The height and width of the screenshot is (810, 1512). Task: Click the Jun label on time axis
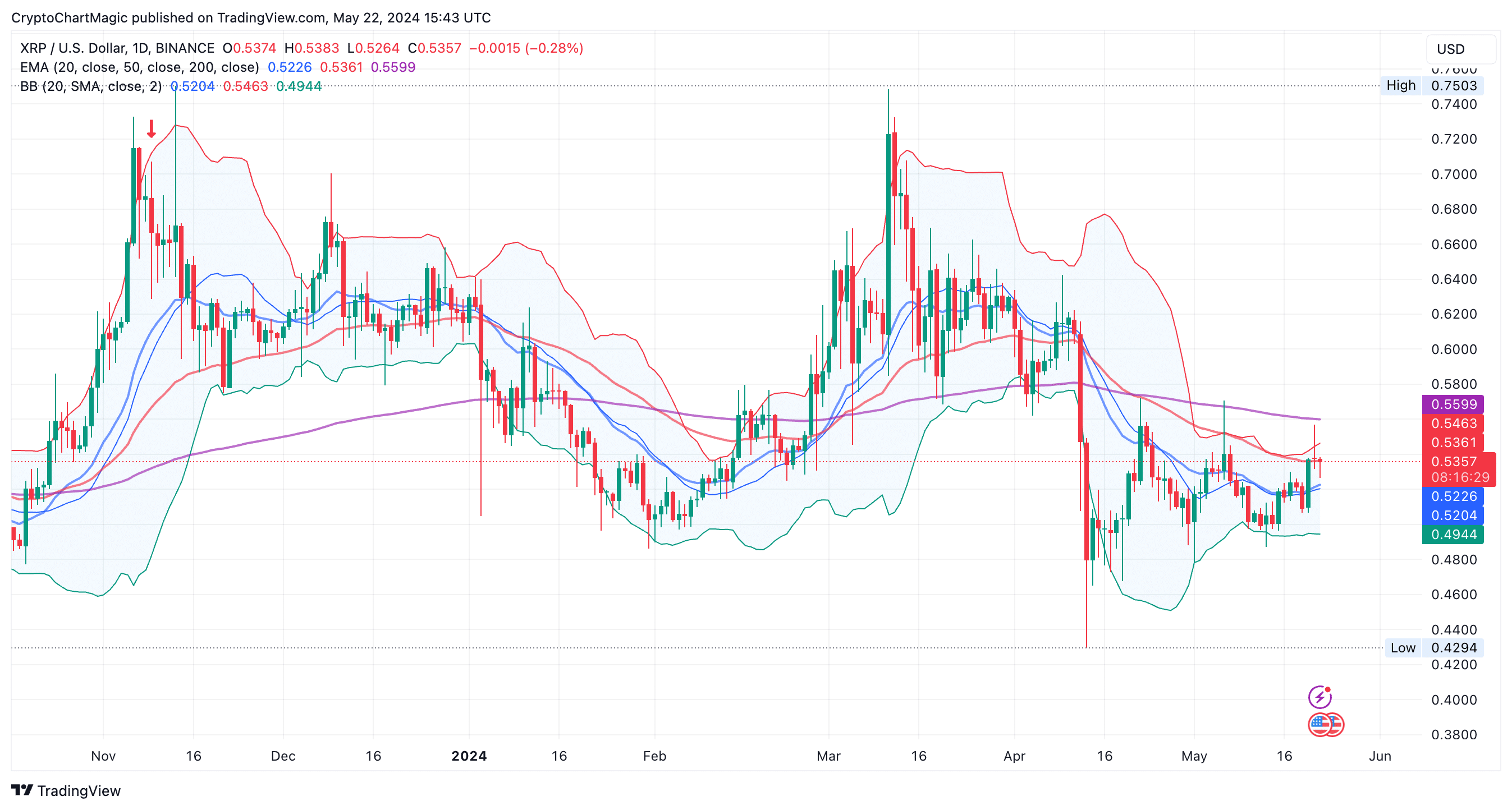pos(1380,756)
